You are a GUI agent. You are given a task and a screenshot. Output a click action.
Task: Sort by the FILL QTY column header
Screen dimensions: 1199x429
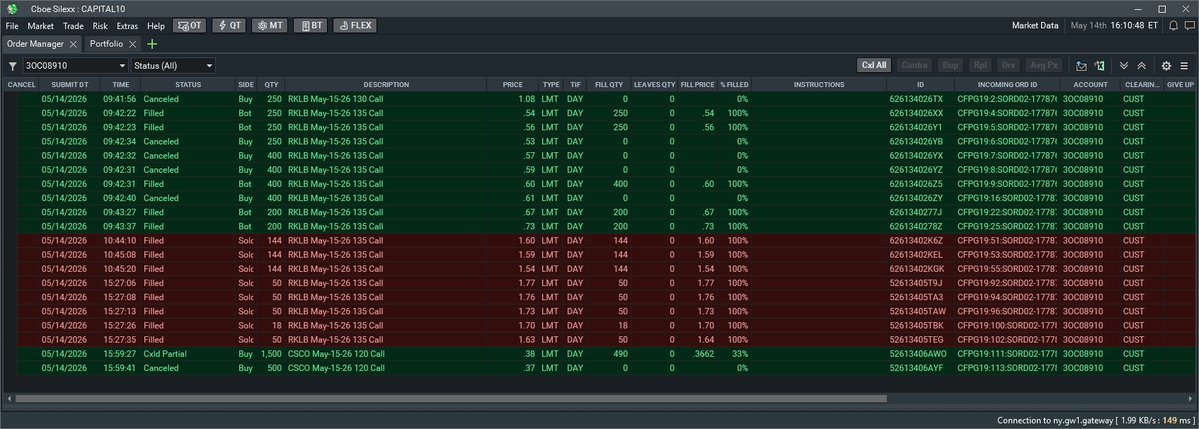[609, 85]
